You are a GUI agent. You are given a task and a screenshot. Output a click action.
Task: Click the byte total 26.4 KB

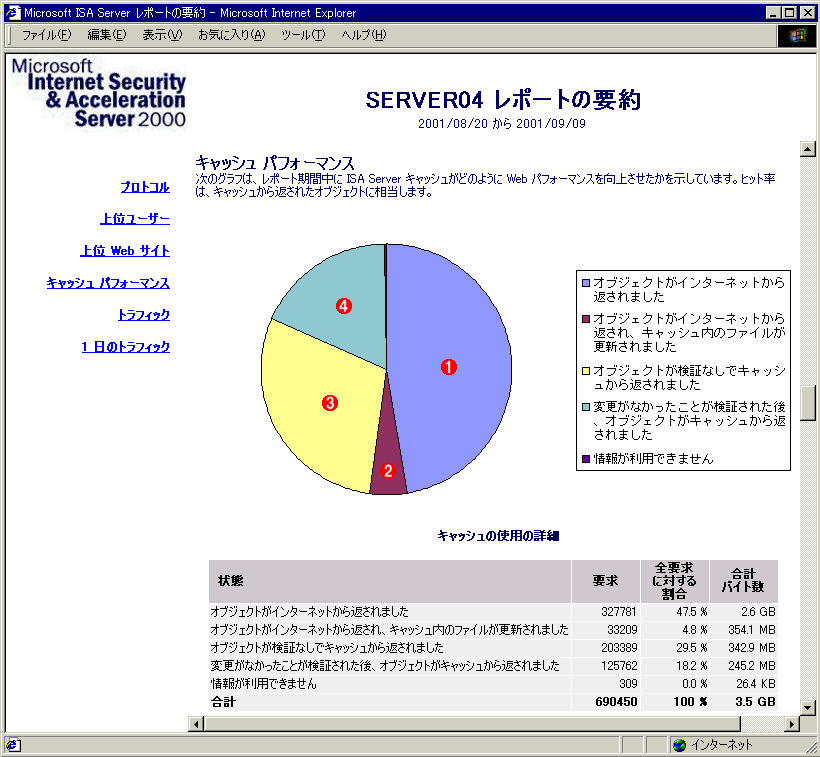(756, 684)
